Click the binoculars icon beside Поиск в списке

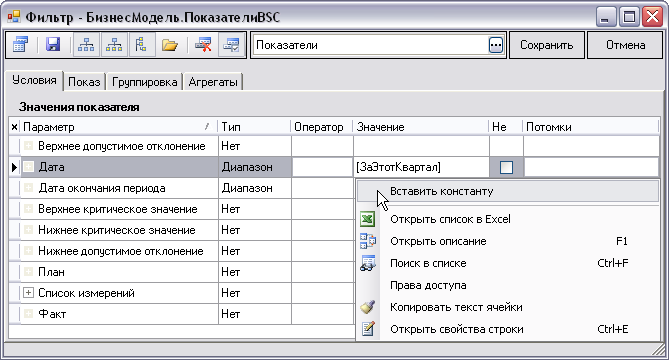pos(367,263)
